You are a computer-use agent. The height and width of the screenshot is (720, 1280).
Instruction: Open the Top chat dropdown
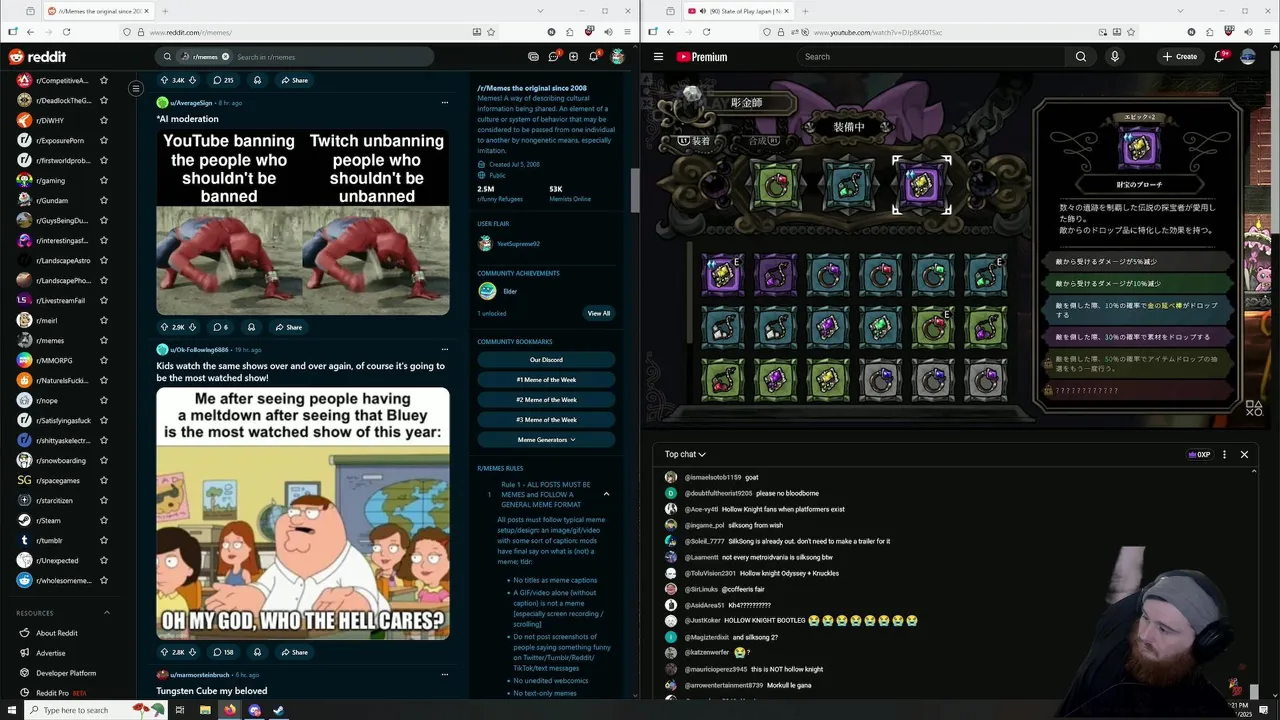click(x=685, y=454)
